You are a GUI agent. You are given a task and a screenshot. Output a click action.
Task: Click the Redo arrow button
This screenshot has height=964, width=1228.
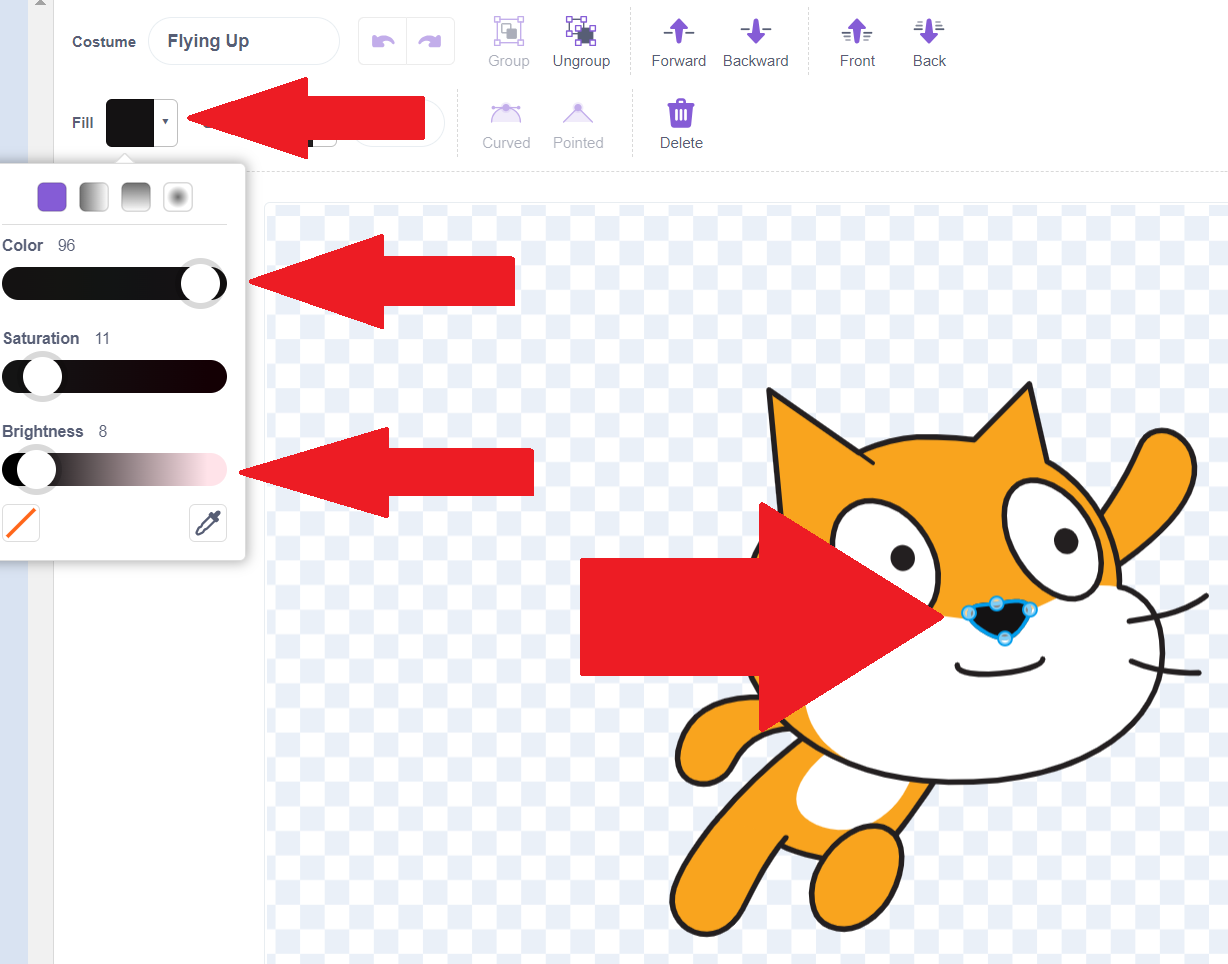430,41
